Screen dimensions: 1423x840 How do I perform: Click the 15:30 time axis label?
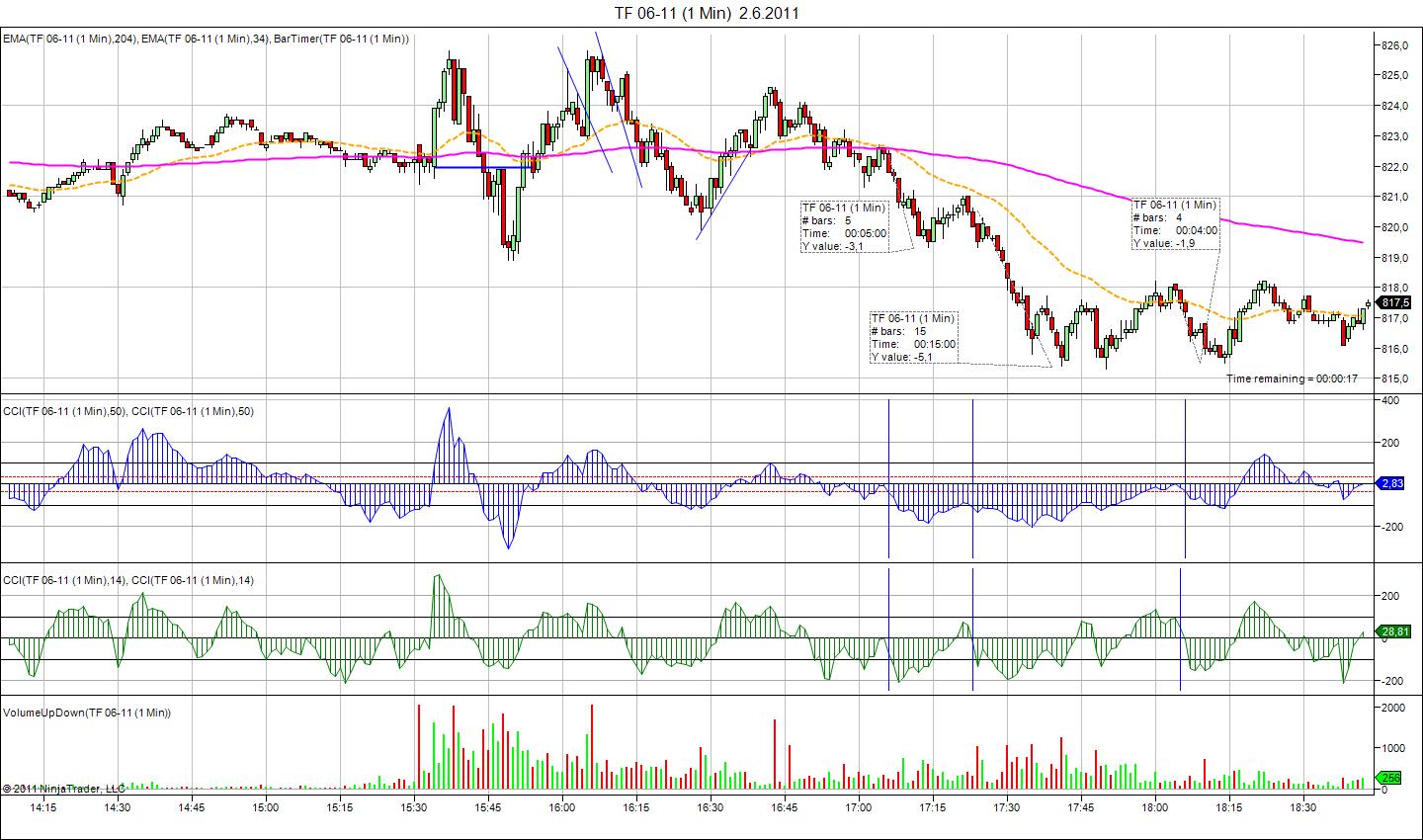point(413,807)
